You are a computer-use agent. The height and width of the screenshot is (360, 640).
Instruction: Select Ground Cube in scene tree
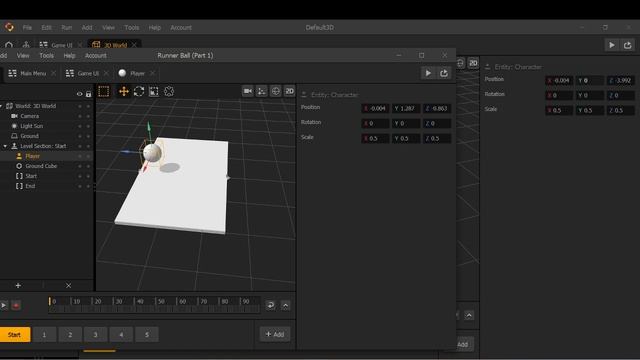41,166
